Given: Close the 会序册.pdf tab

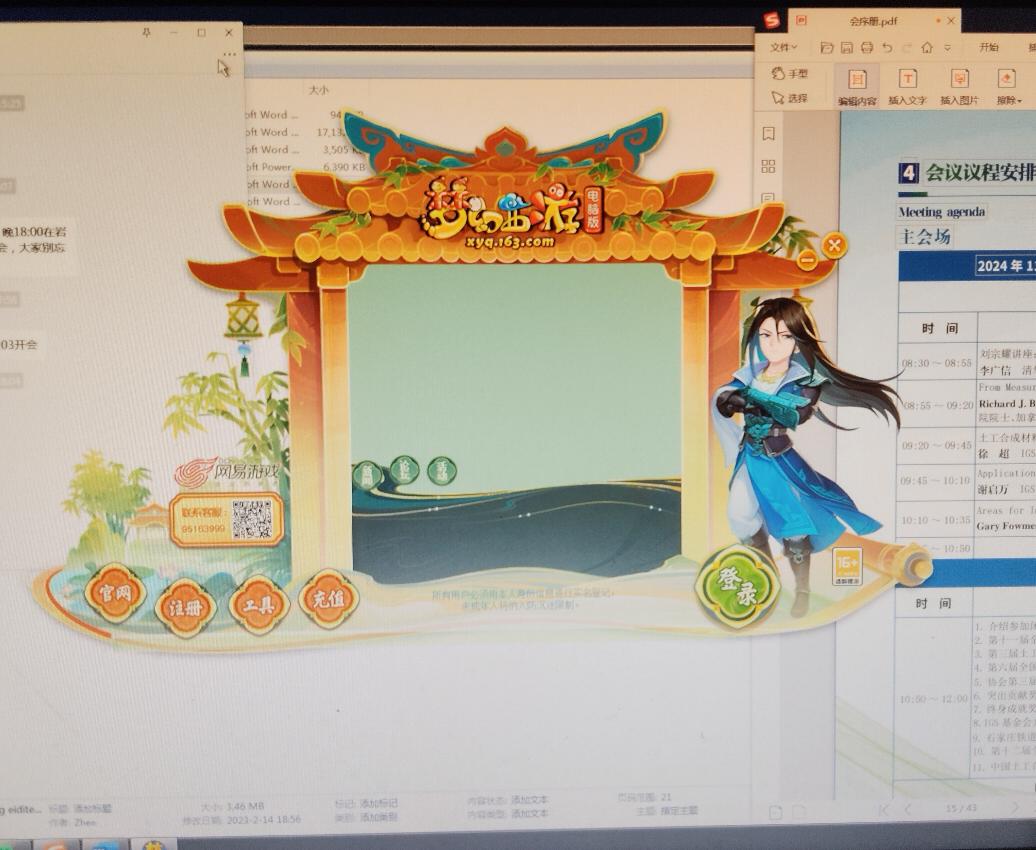Looking at the screenshot, I should (951, 21).
